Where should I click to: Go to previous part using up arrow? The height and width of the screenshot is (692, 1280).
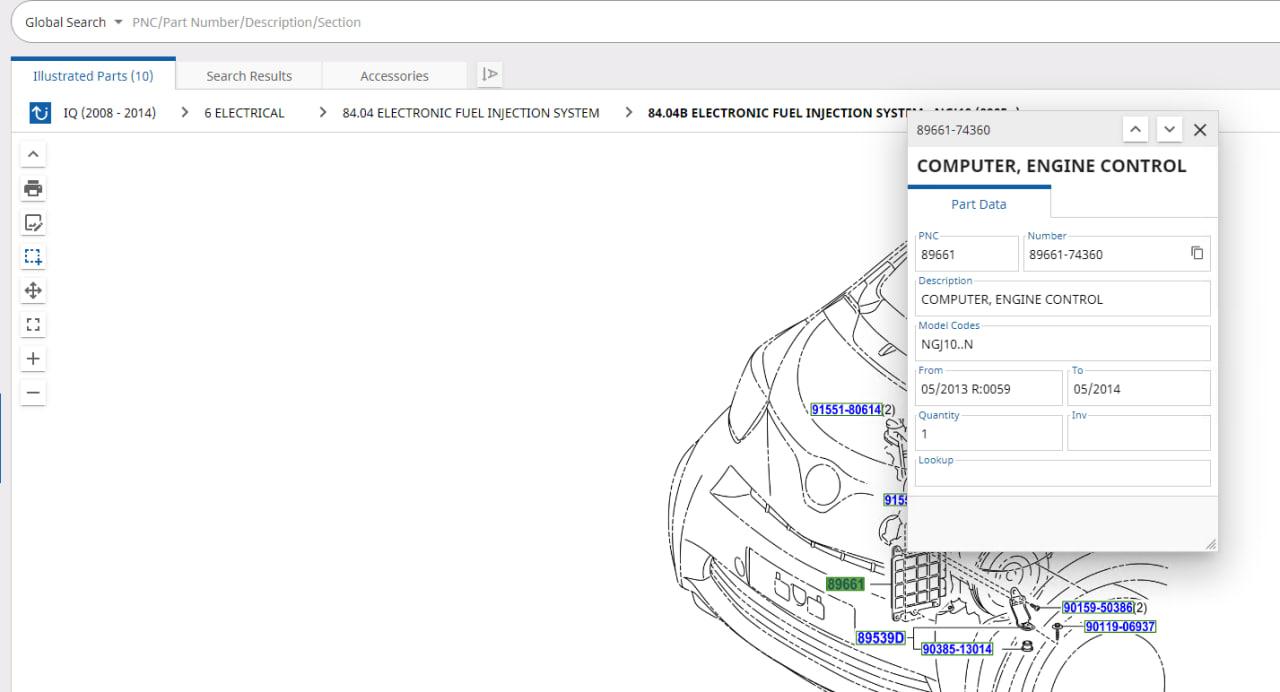[1135, 130]
